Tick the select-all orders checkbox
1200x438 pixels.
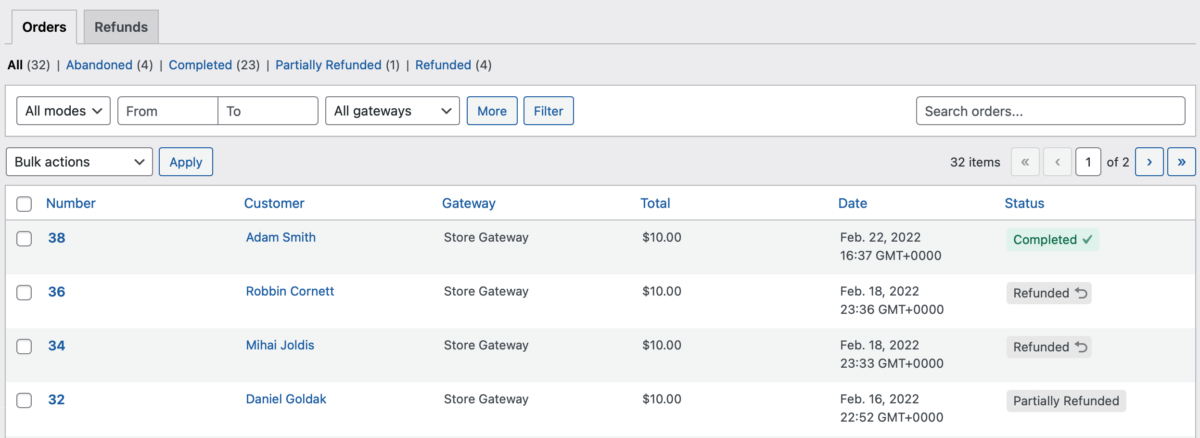point(25,204)
